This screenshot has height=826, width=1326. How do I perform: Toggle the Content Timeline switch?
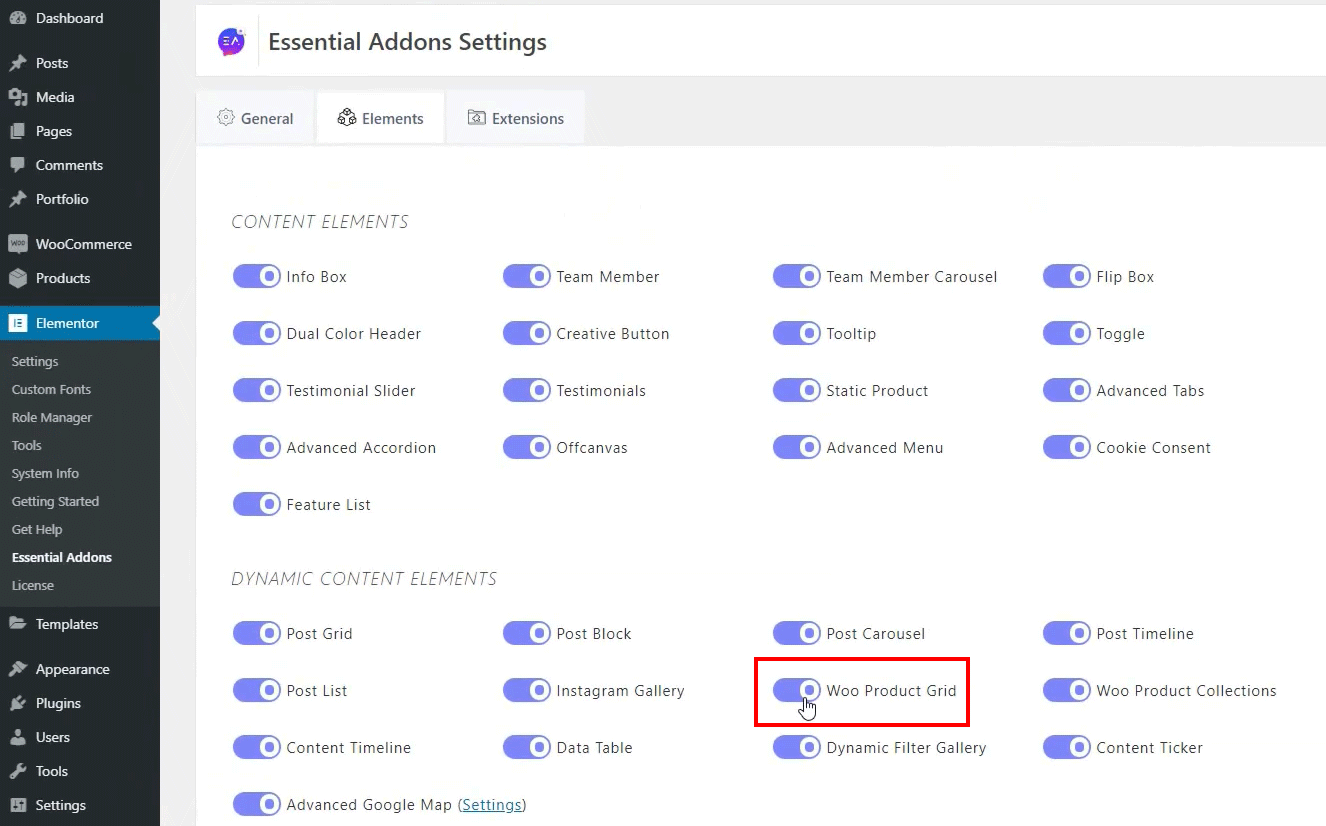tap(257, 747)
